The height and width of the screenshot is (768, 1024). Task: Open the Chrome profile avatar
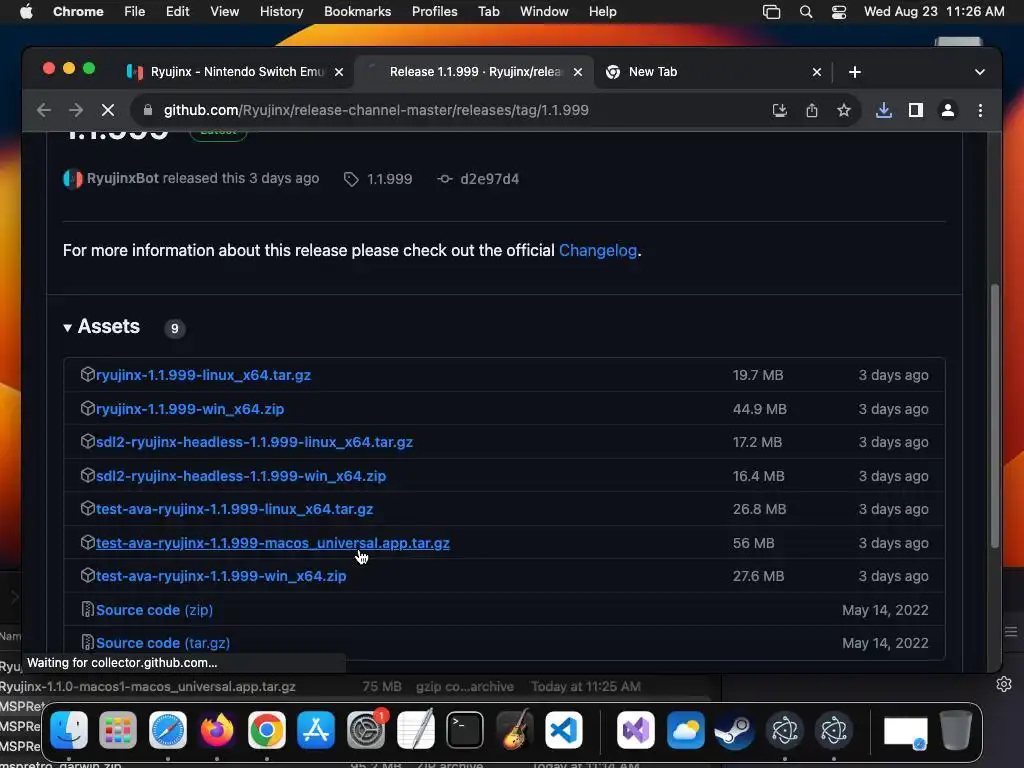tap(948, 110)
